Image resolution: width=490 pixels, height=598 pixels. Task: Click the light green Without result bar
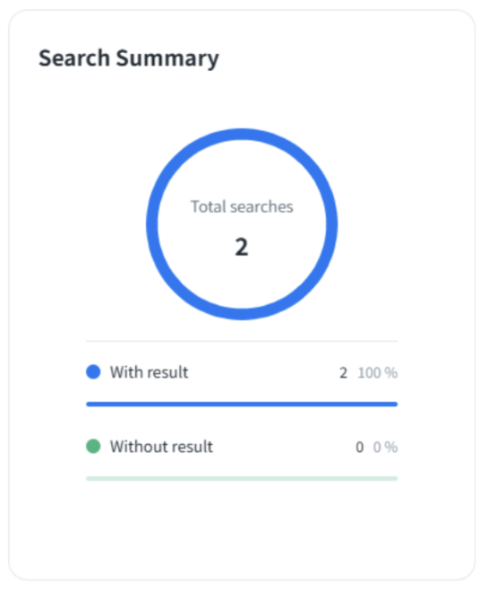click(242, 479)
